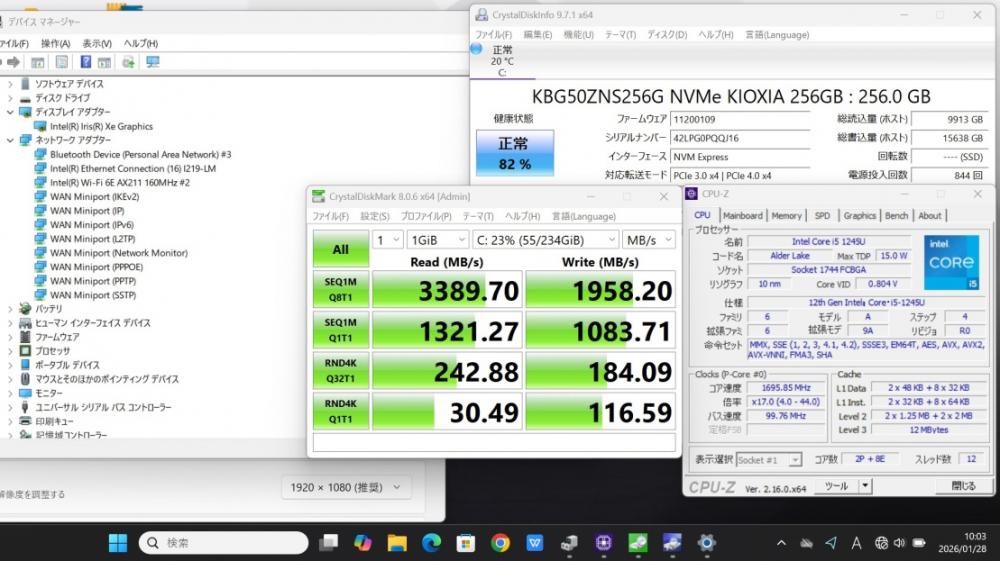Viewport: 1000px width, 561px height.
Task: Run the RND4K Q1T1 test button
Action: (341, 411)
